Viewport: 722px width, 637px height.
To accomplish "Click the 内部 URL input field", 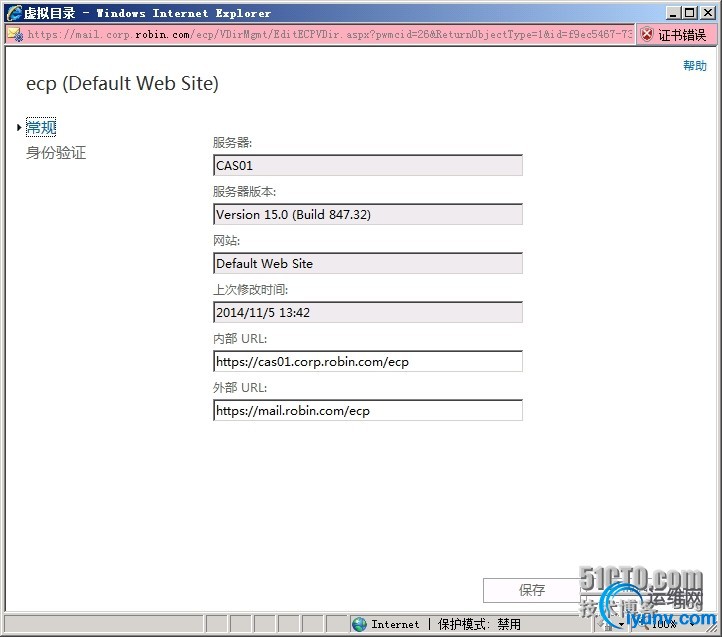I will (x=368, y=362).
